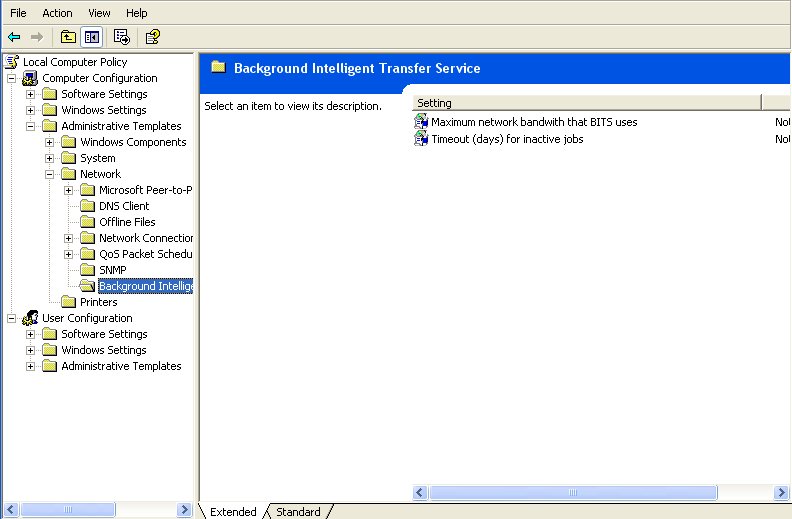Collapse the Administrative Templates node under Computer Configuration
792x519 pixels.
(x=30, y=126)
